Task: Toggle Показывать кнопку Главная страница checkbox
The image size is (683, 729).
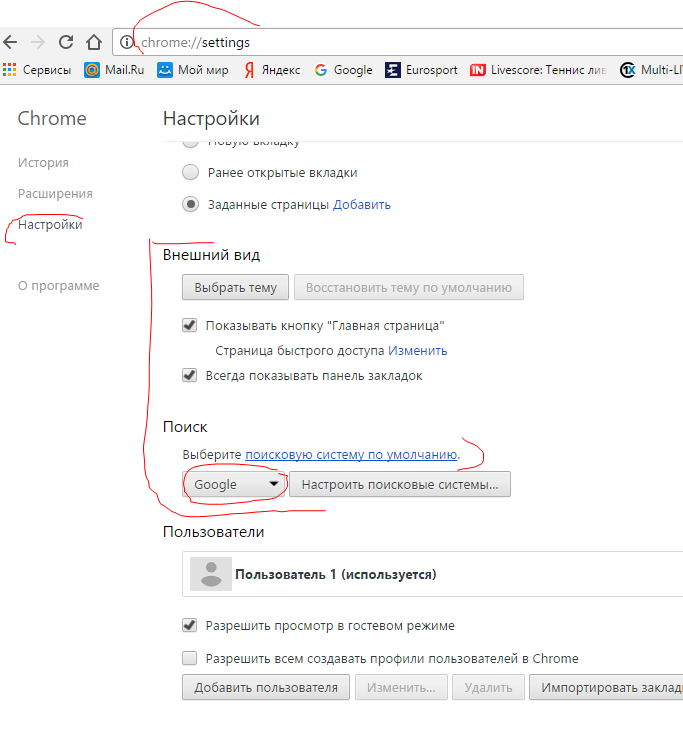Action: tap(189, 325)
